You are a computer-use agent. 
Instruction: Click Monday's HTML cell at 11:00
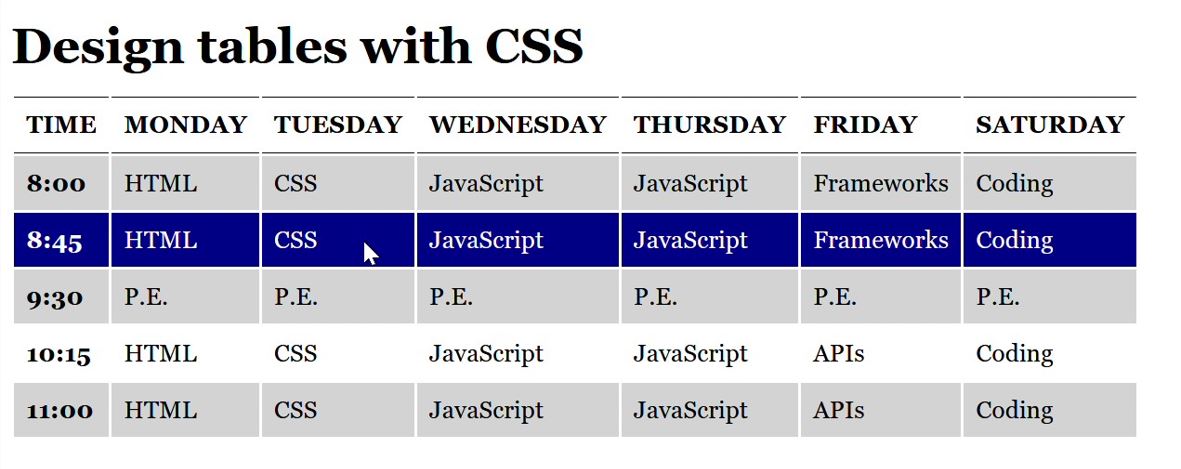160,411
